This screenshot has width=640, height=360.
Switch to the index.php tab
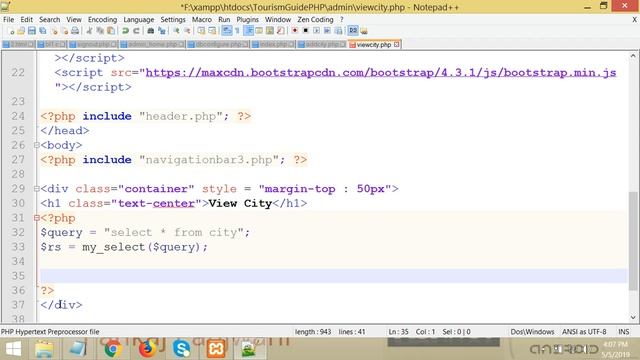pyautogui.click(x=273, y=44)
